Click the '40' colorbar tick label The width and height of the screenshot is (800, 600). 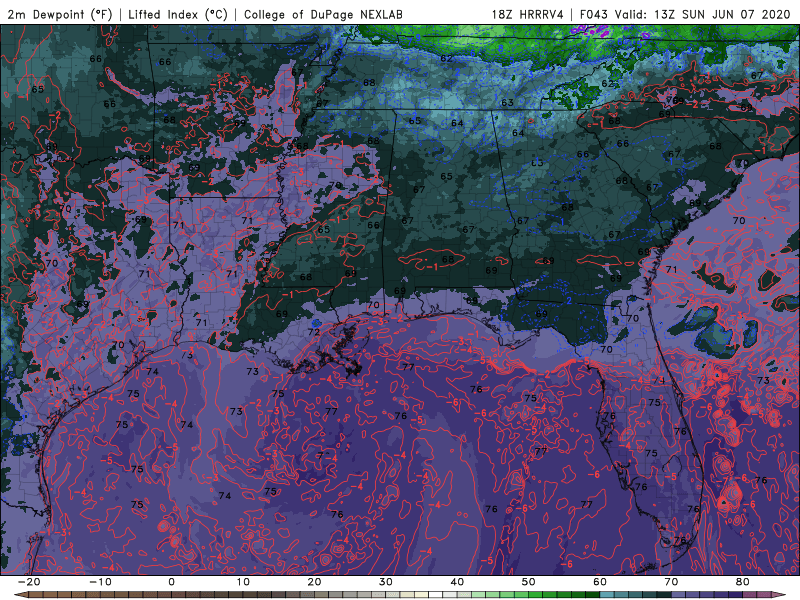pos(457,582)
